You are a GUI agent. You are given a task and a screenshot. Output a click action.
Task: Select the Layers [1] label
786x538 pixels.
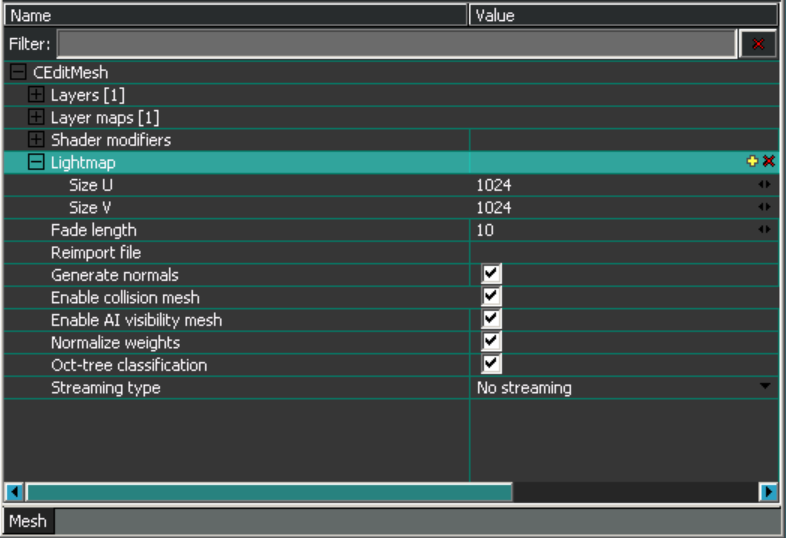[x=88, y=95]
